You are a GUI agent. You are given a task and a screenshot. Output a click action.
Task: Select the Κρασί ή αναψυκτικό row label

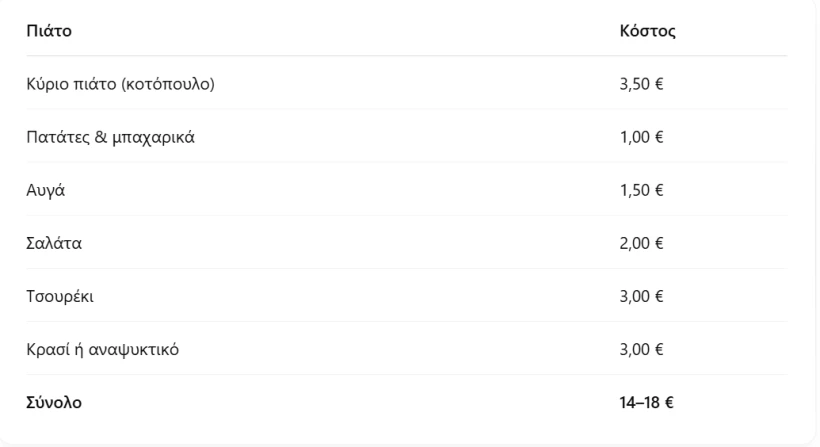pyautogui.click(x=102, y=350)
